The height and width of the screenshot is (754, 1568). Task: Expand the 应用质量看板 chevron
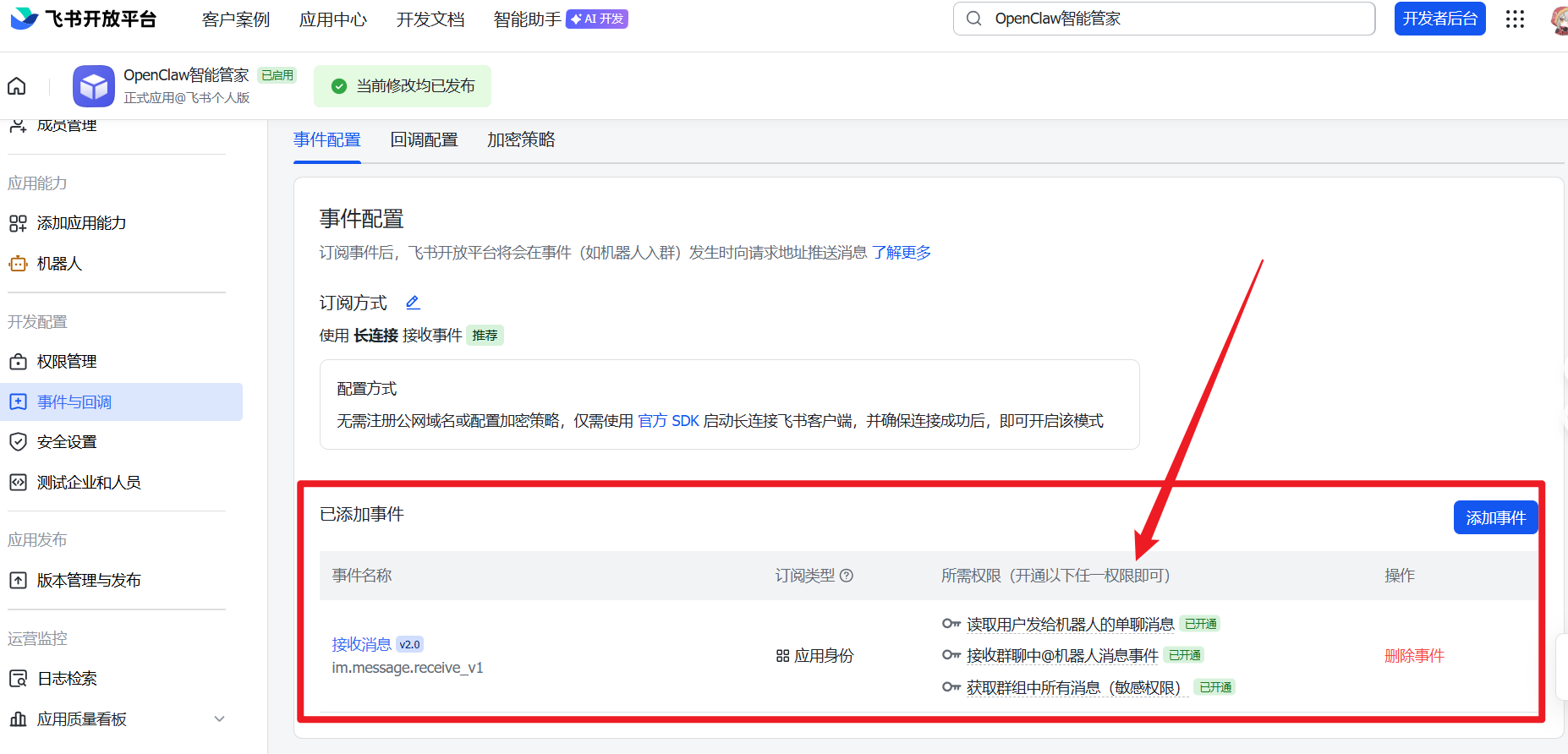point(219,719)
